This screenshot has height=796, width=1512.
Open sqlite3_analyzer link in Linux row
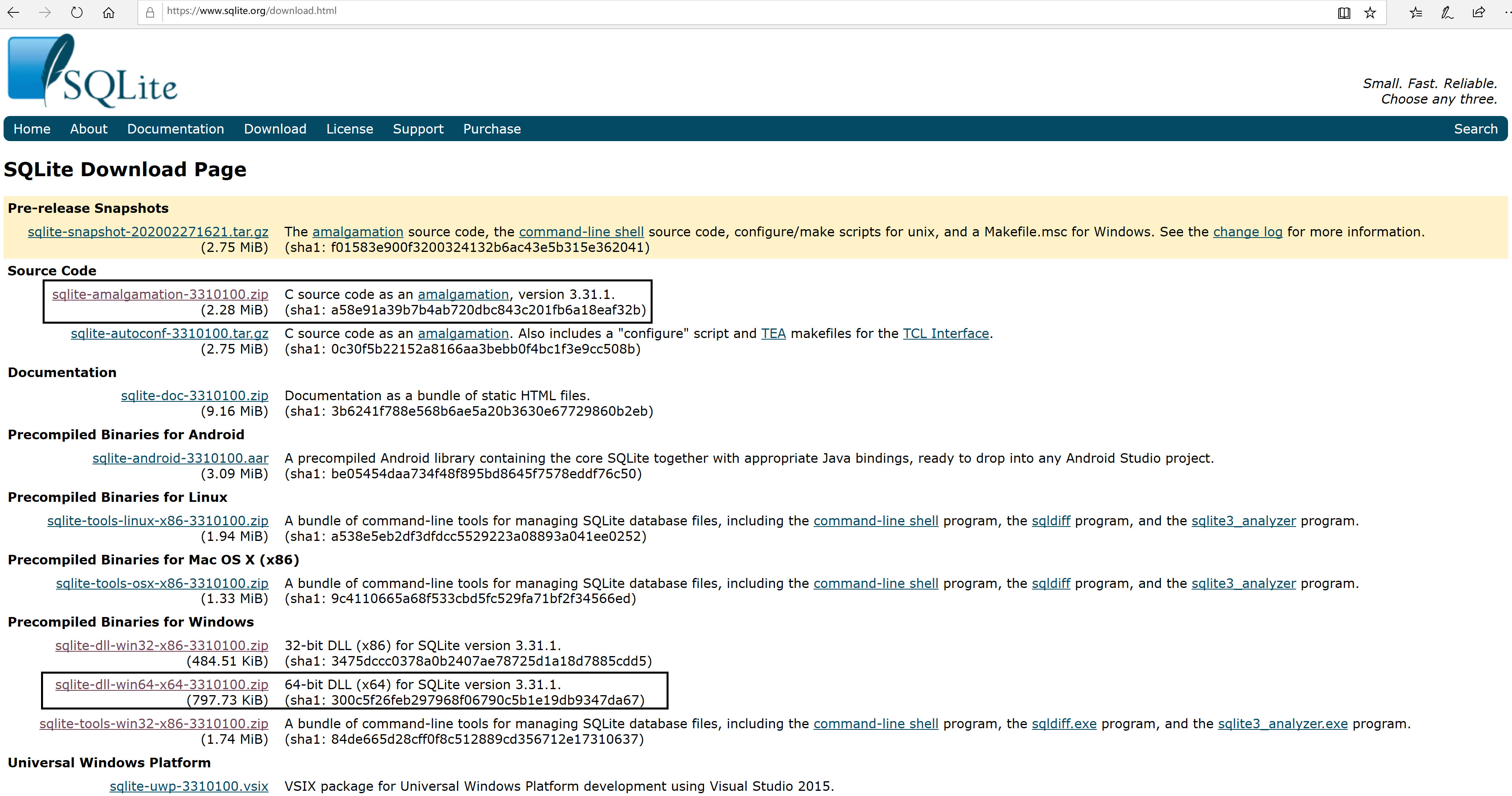[1243, 521]
